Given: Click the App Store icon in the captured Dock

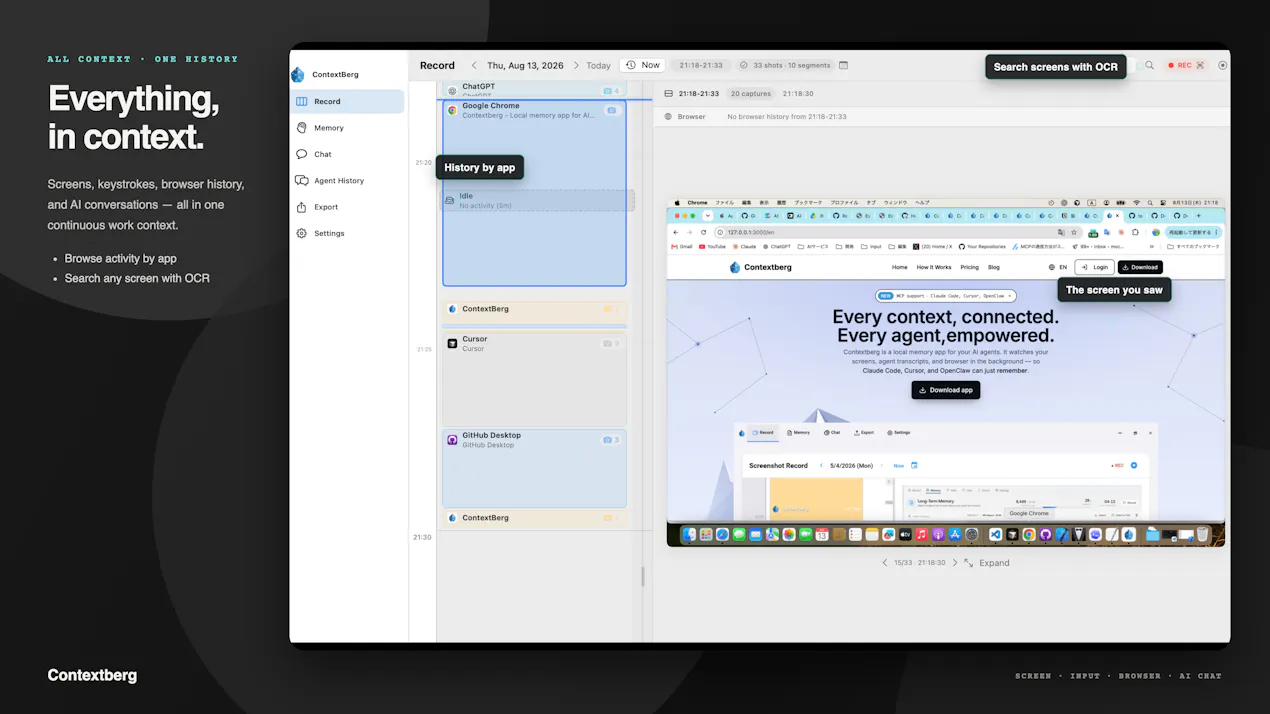Looking at the screenshot, I should pyautogui.click(x=955, y=535).
